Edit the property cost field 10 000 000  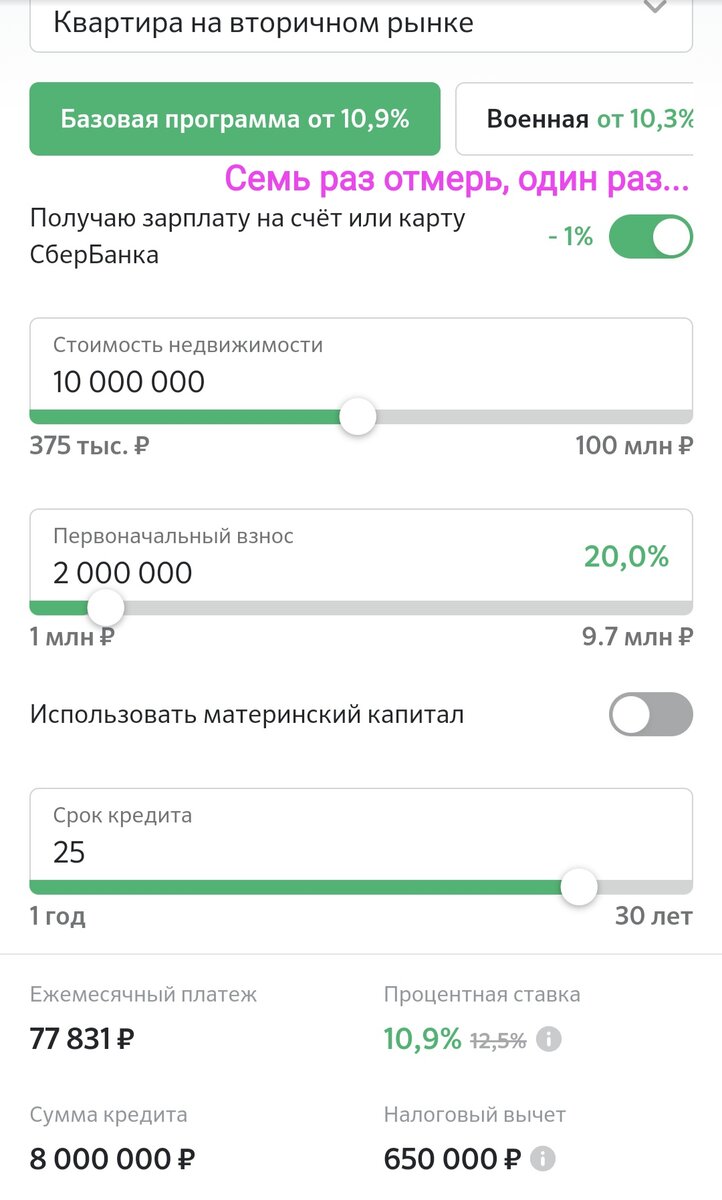point(361,365)
